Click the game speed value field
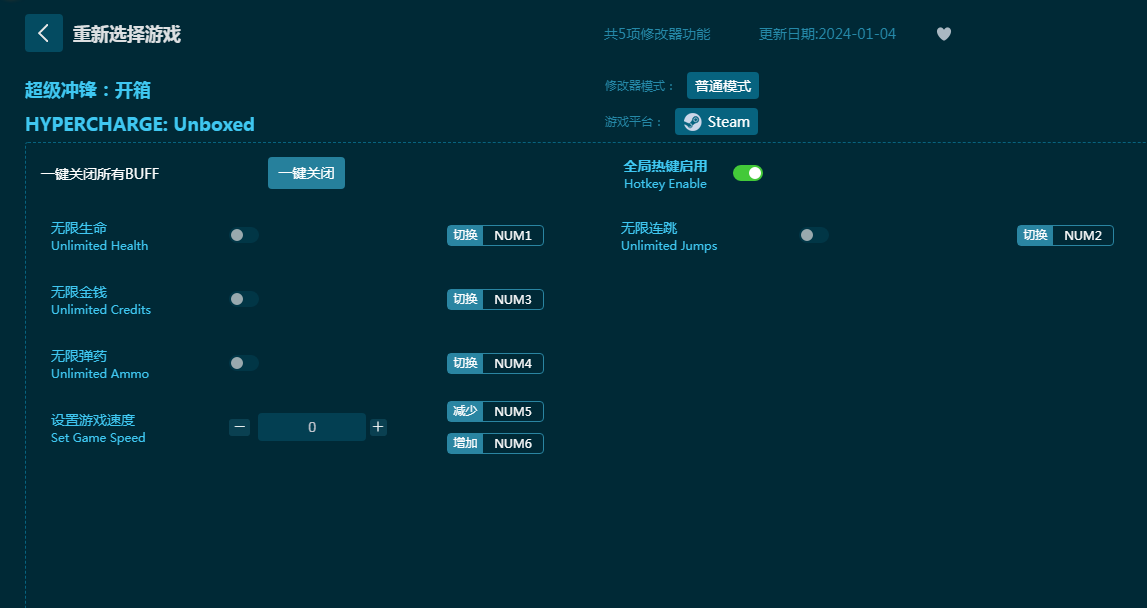The image size is (1147, 608). tap(312, 427)
